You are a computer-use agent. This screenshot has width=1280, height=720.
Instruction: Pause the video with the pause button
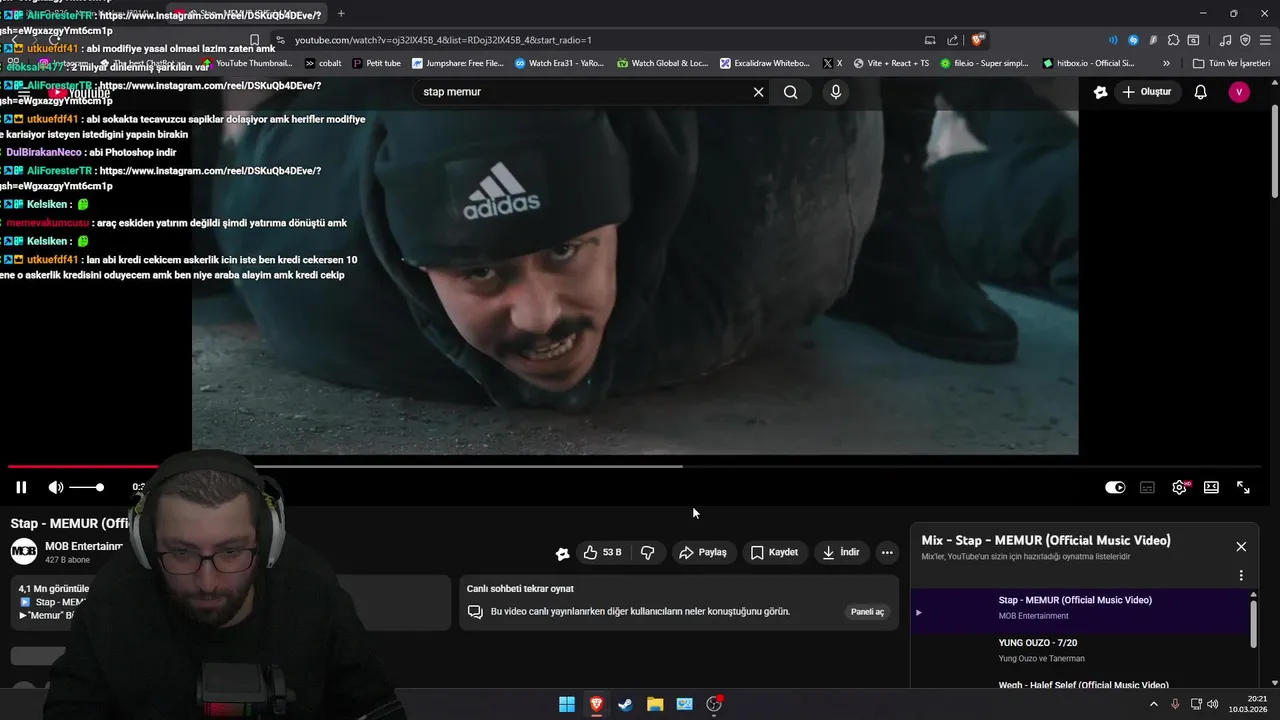pyautogui.click(x=21, y=487)
